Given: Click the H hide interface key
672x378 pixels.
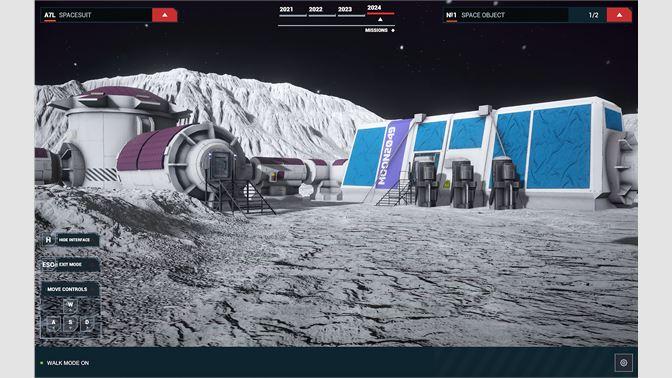Looking at the screenshot, I should point(48,240).
